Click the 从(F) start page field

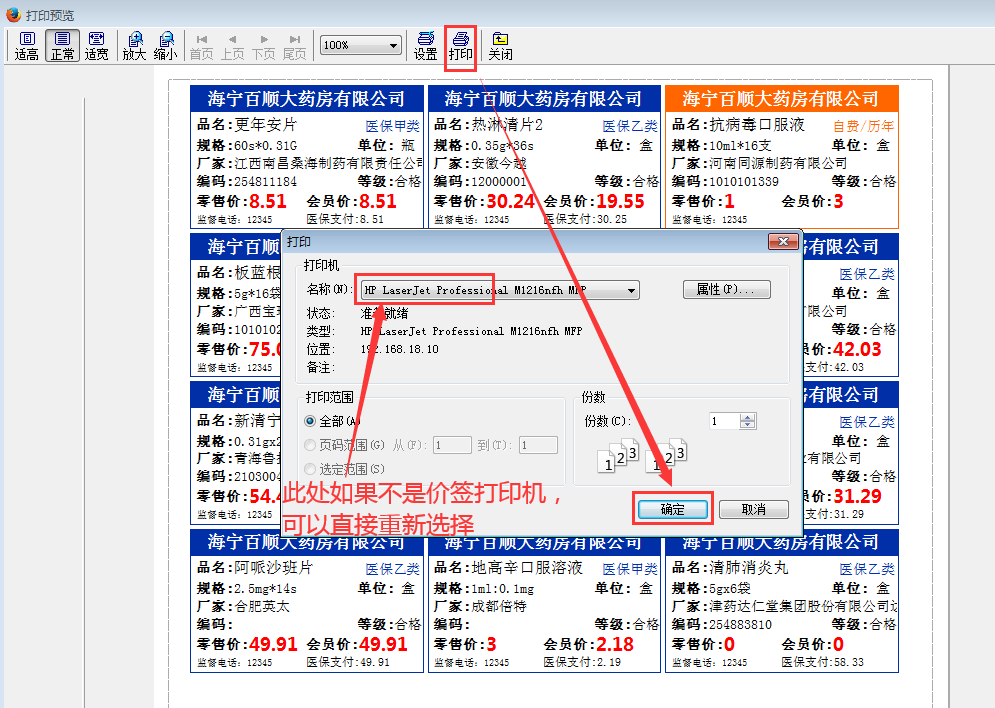coord(452,445)
